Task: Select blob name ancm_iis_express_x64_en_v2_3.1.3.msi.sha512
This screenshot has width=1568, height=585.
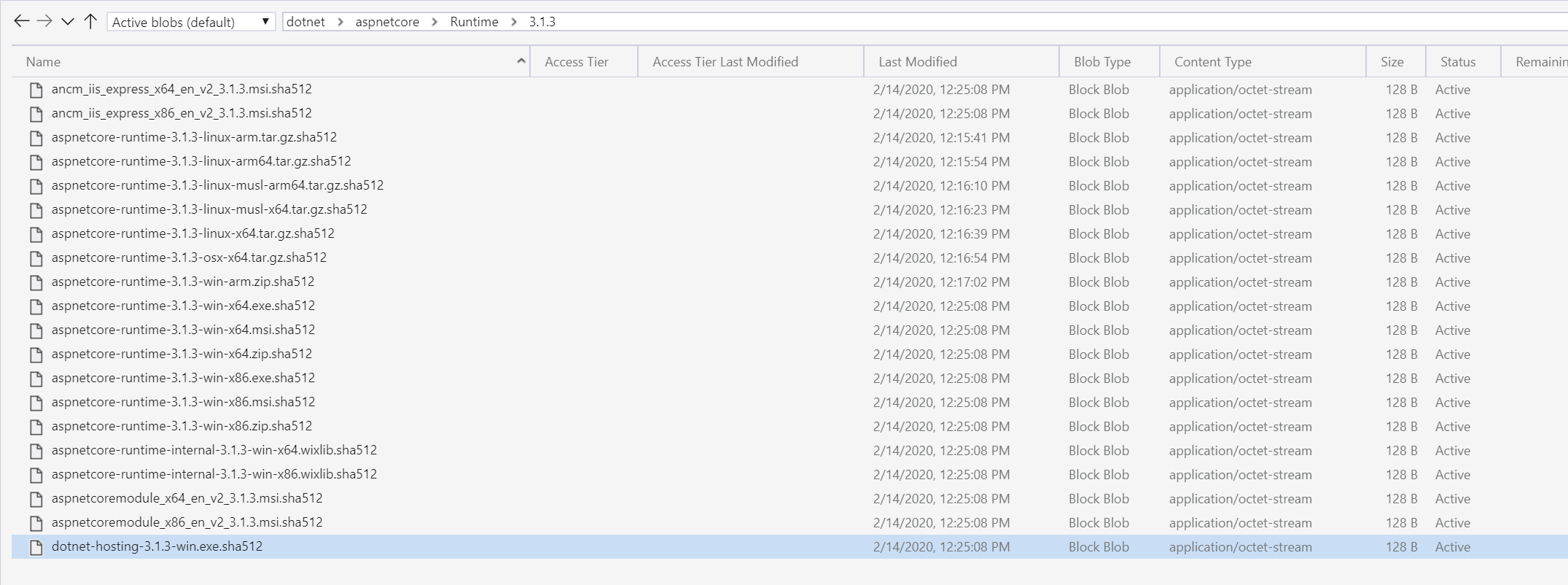Action: pos(182,89)
